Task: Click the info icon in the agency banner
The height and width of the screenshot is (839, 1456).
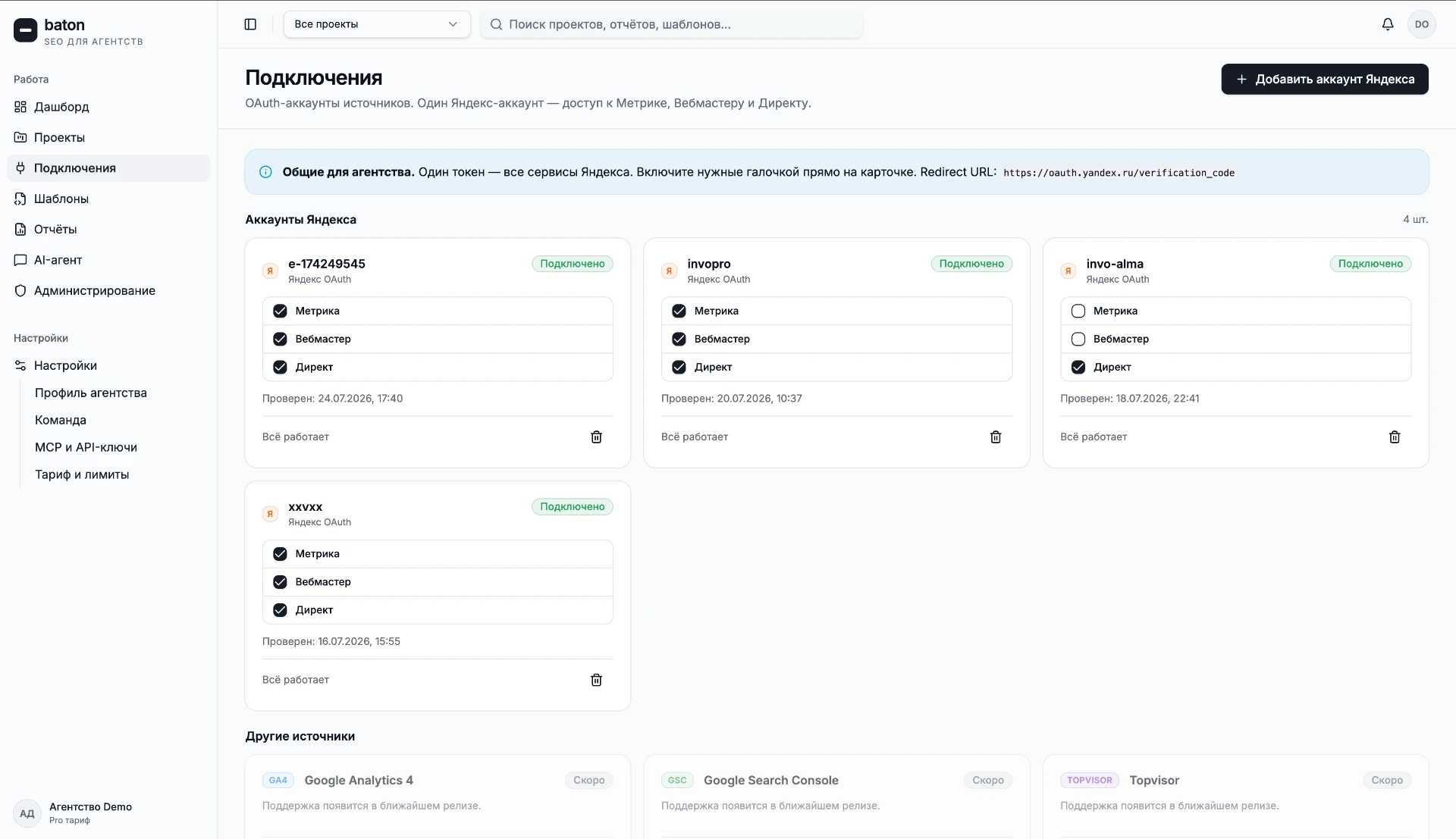Action: [265, 172]
